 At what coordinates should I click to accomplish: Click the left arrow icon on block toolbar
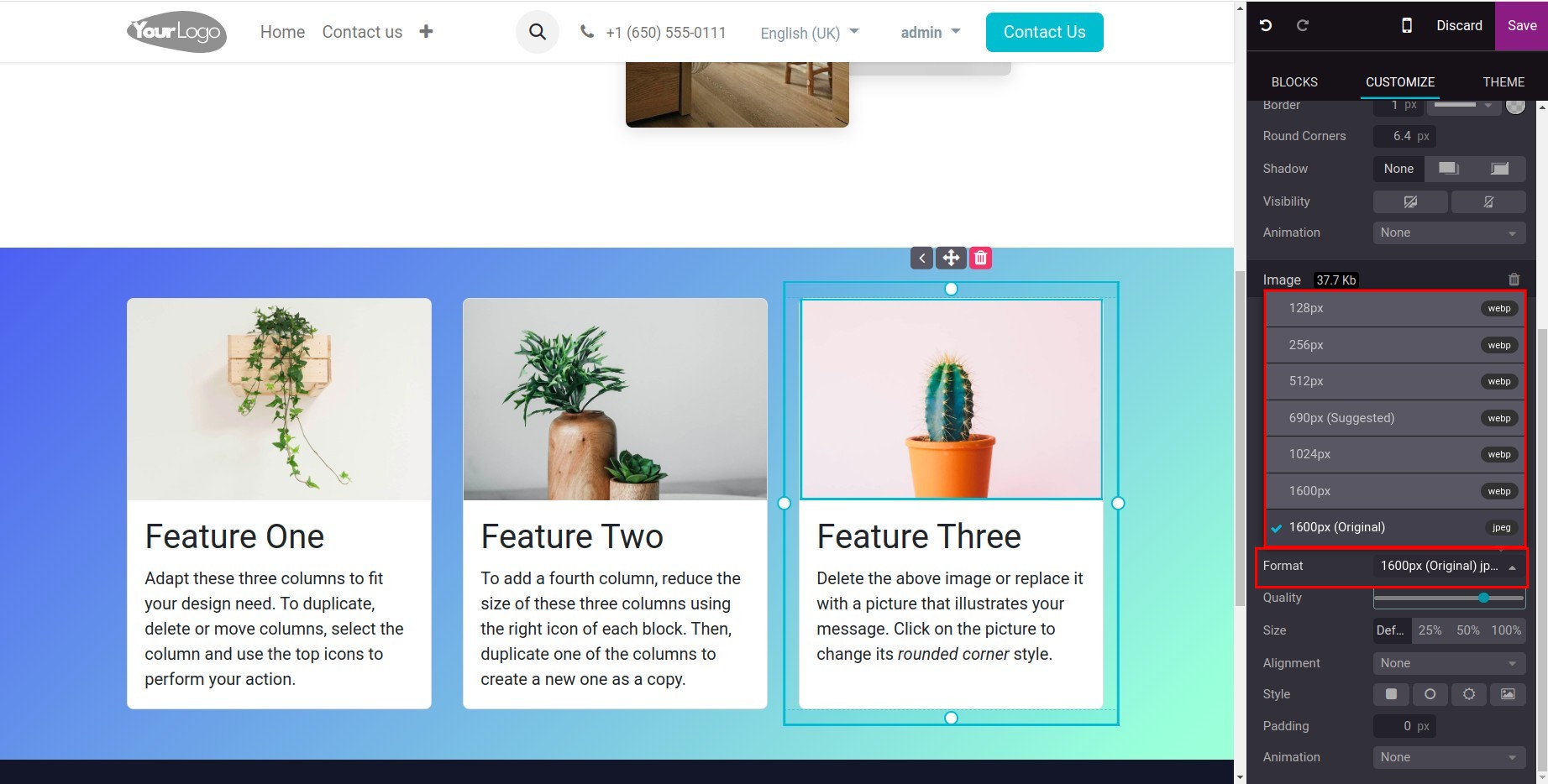(921, 258)
